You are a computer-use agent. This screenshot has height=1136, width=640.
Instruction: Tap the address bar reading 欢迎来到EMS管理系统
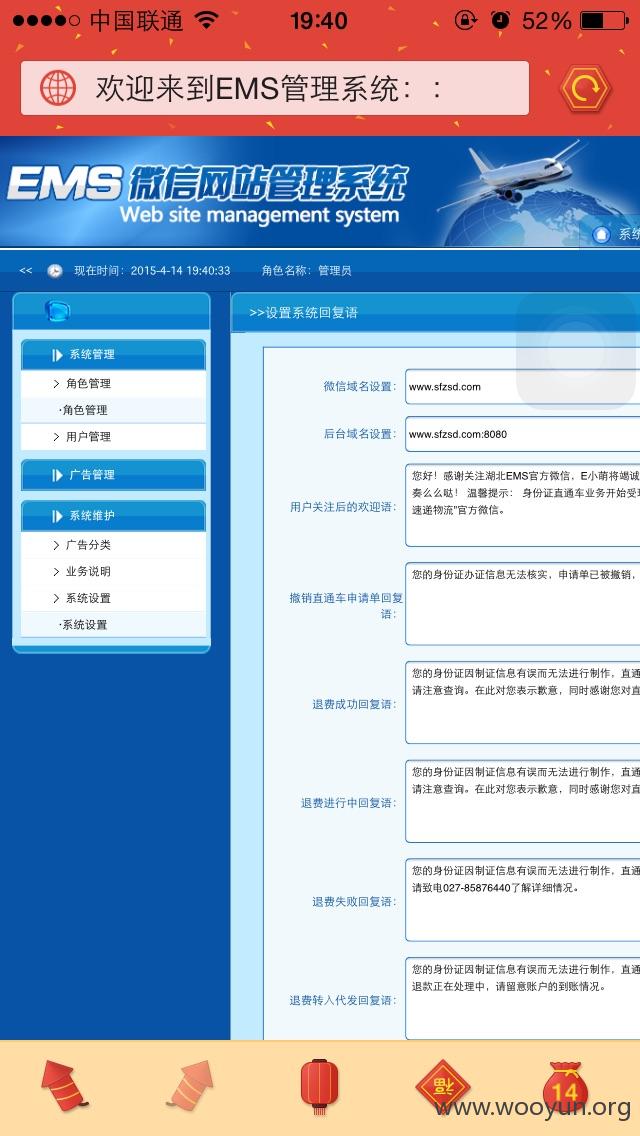275,88
